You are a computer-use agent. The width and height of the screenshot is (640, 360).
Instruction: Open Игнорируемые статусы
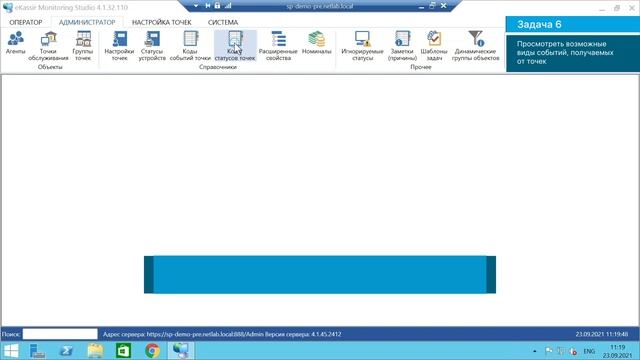point(362,46)
